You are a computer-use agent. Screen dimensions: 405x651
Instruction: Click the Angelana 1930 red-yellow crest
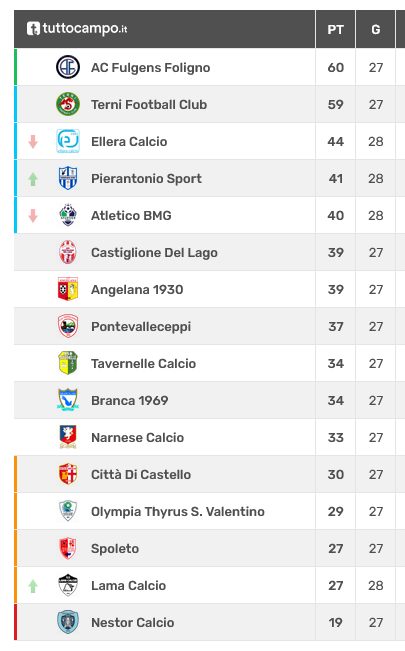[x=68, y=289]
